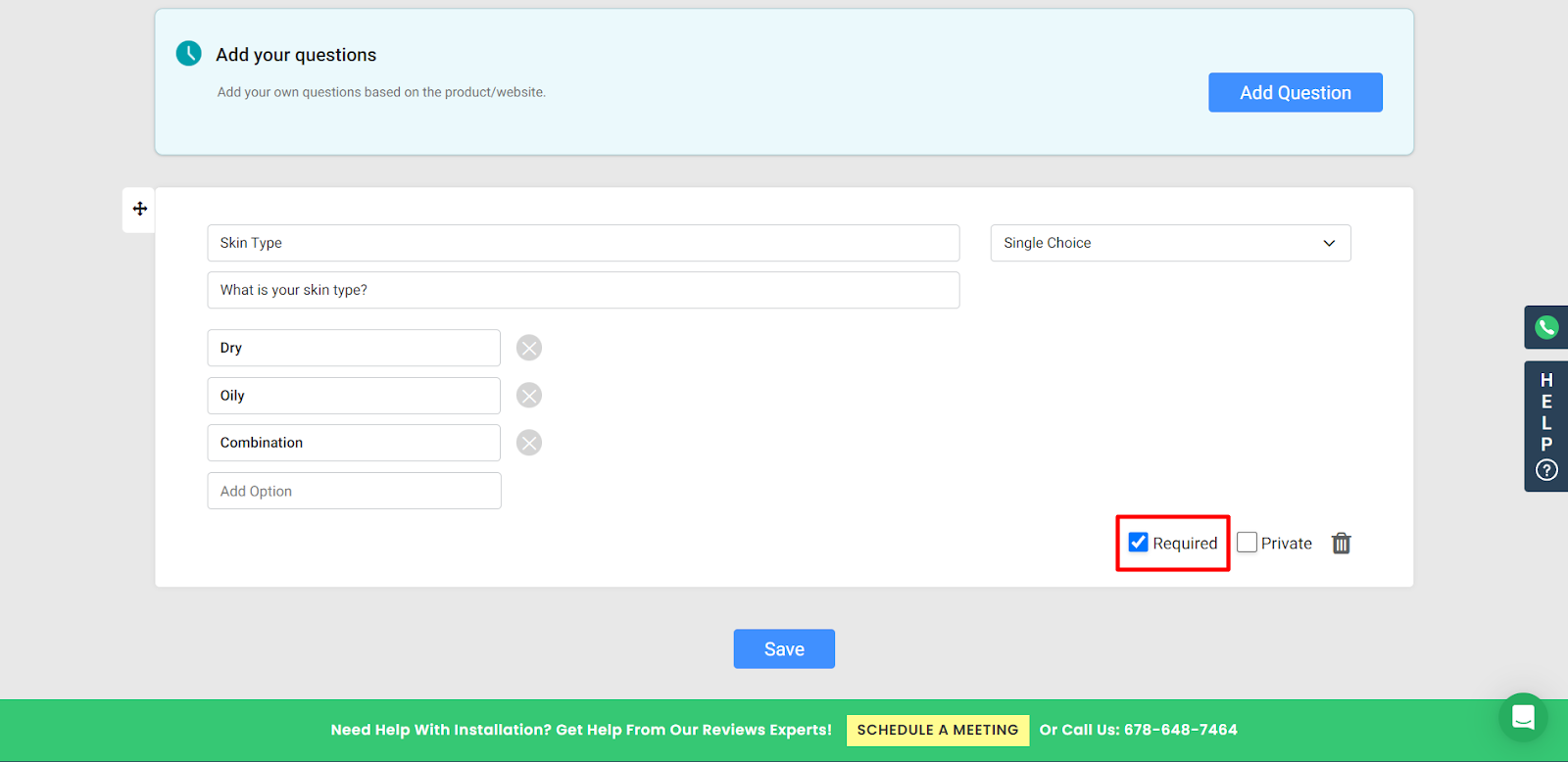
Task: Uncheck the Required checkbox
Action: 1138,543
